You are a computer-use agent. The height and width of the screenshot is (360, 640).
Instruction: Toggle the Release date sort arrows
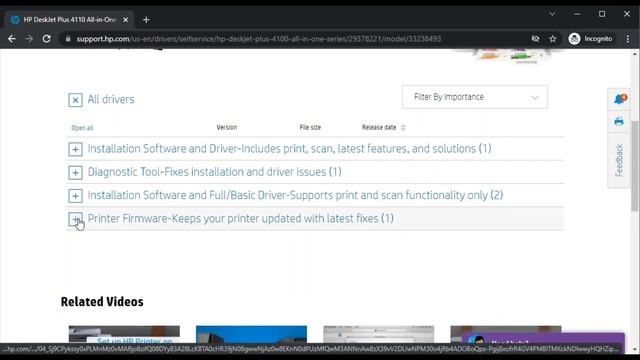point(403,128)
